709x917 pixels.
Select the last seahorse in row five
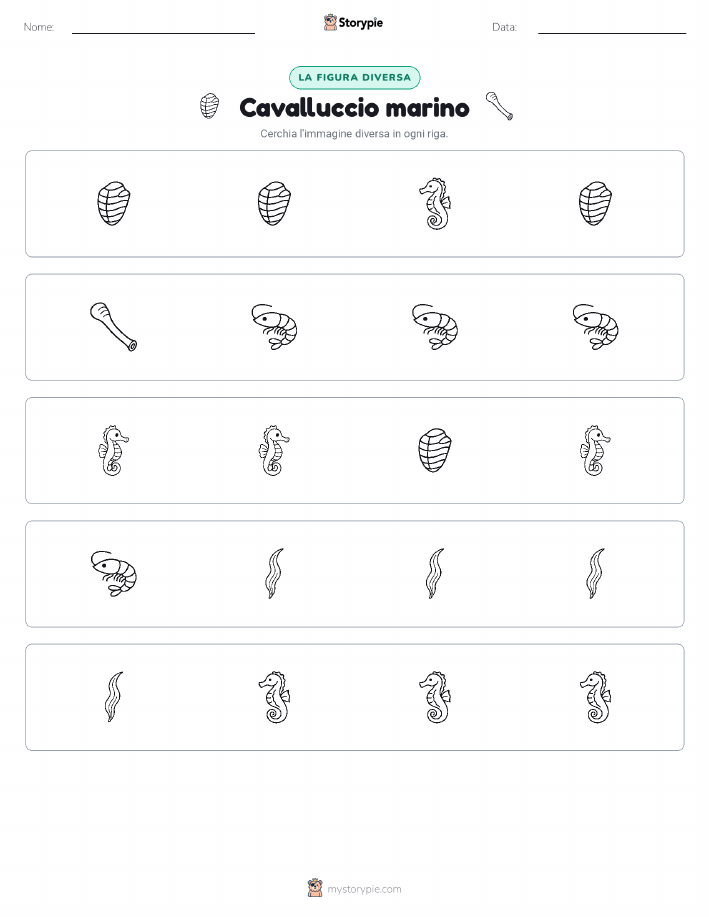(x=596, y=697)
